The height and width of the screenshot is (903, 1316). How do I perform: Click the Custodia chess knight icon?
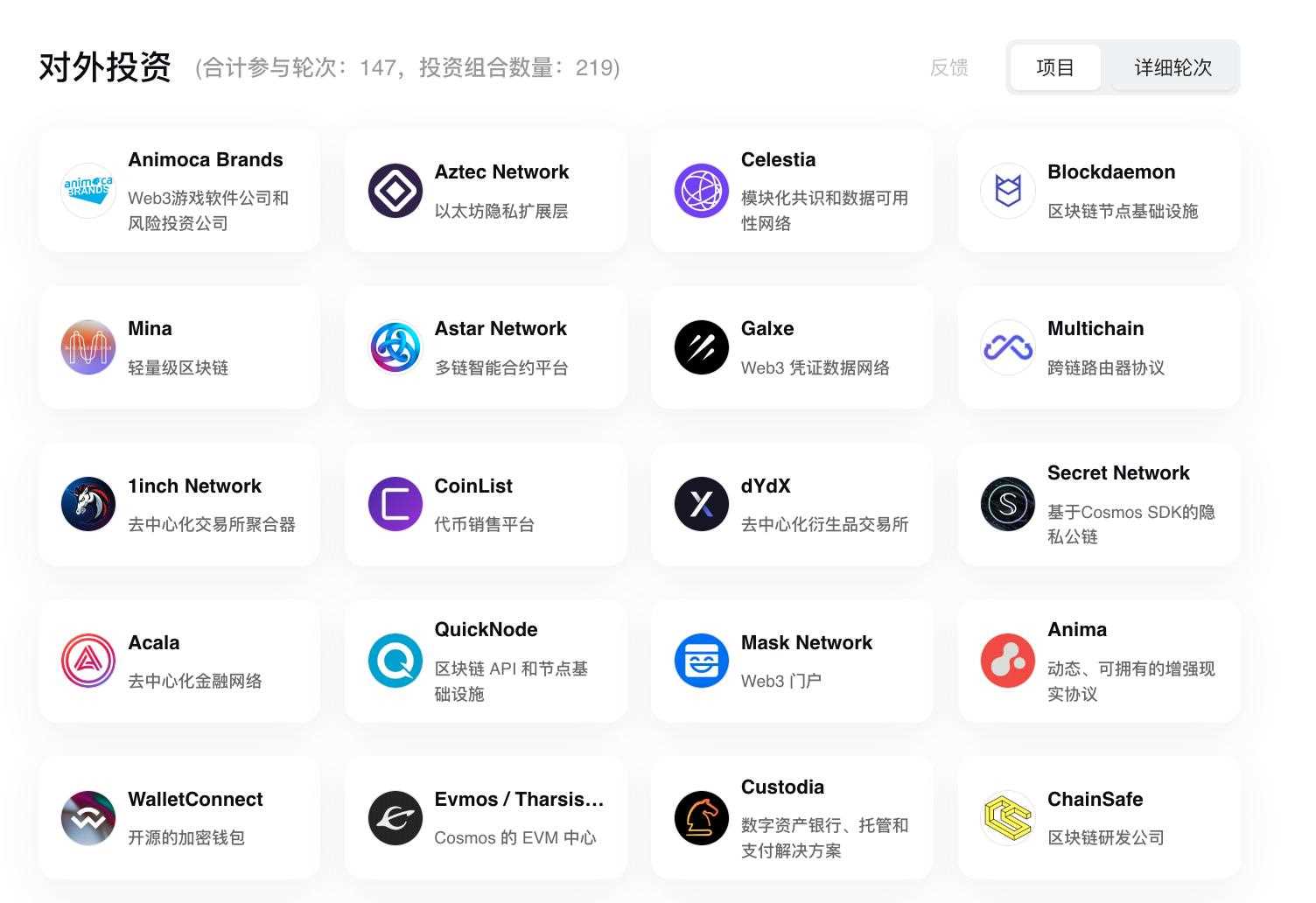[x=702, y=818]
